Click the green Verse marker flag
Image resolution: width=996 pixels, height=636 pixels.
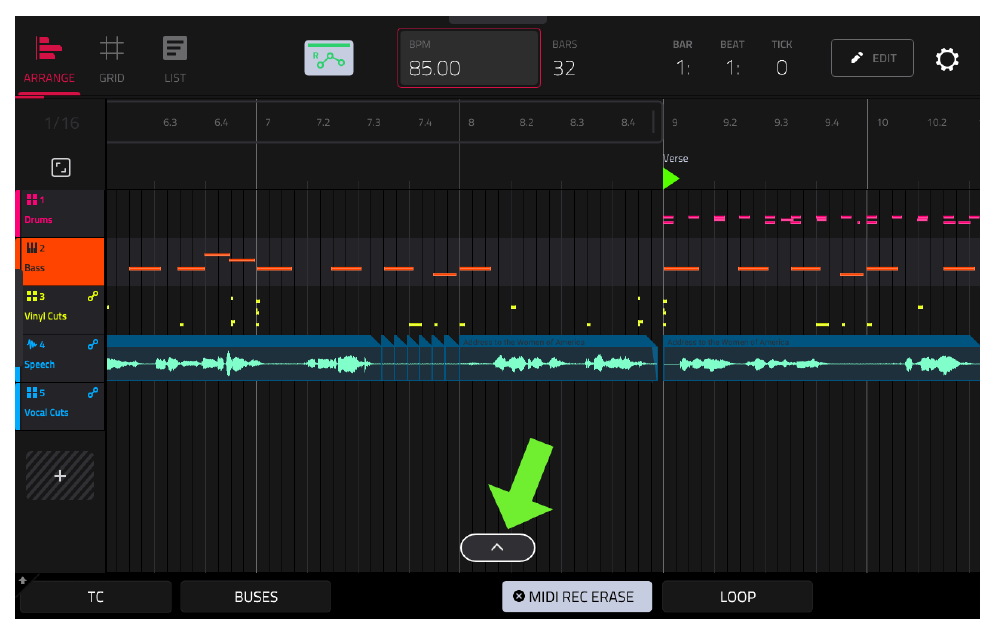tap(671, 179)
